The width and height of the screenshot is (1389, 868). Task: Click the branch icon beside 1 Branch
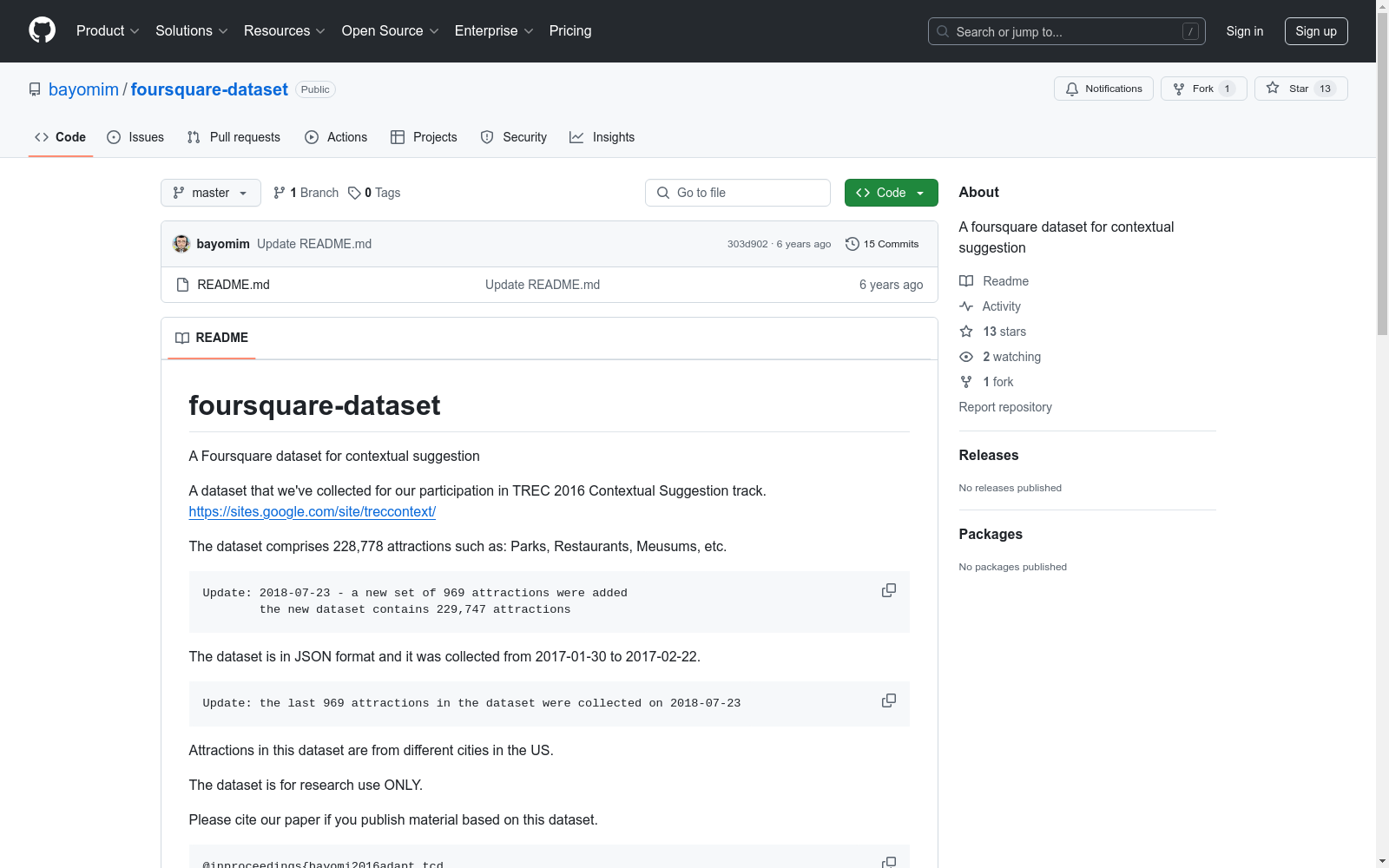click(280, 193)
